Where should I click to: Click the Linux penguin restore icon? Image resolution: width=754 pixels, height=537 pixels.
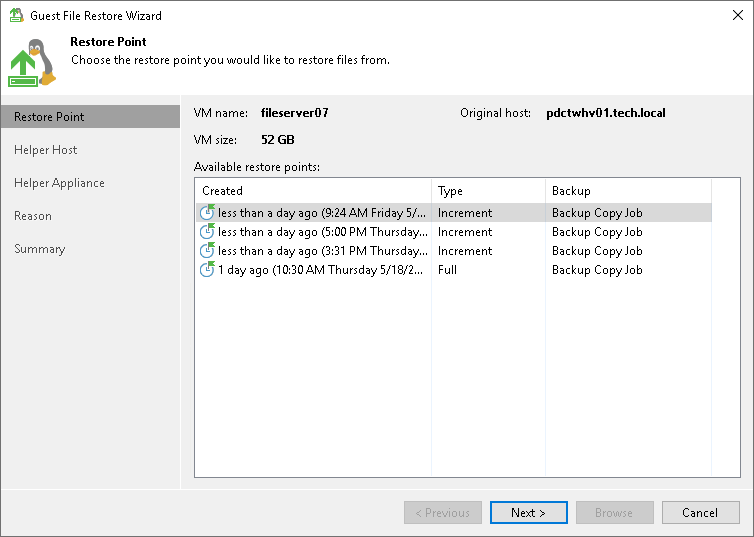point(32,63)
